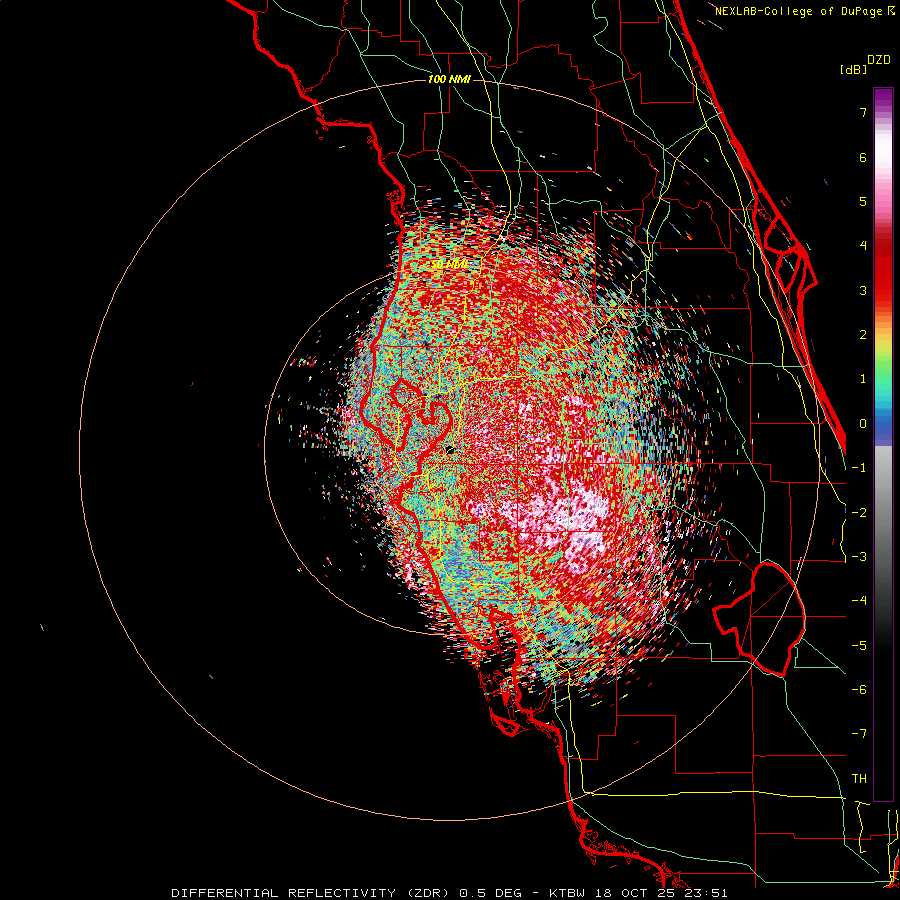This screenshot has width=900, height=900.
Task: Click the vertical ZDR color scale bar
Action: pos(883,444)
